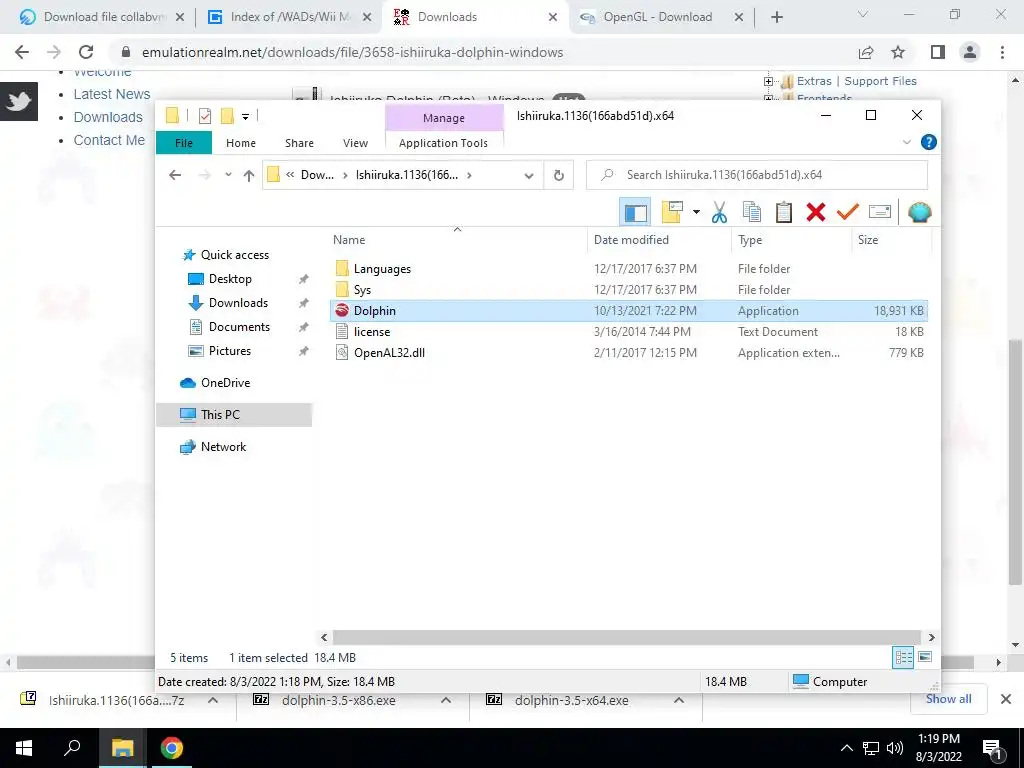The width and height of the screenshot is (1024, 768).
Task: Copy selection using the two-pages icon
Action: [752, 212]
